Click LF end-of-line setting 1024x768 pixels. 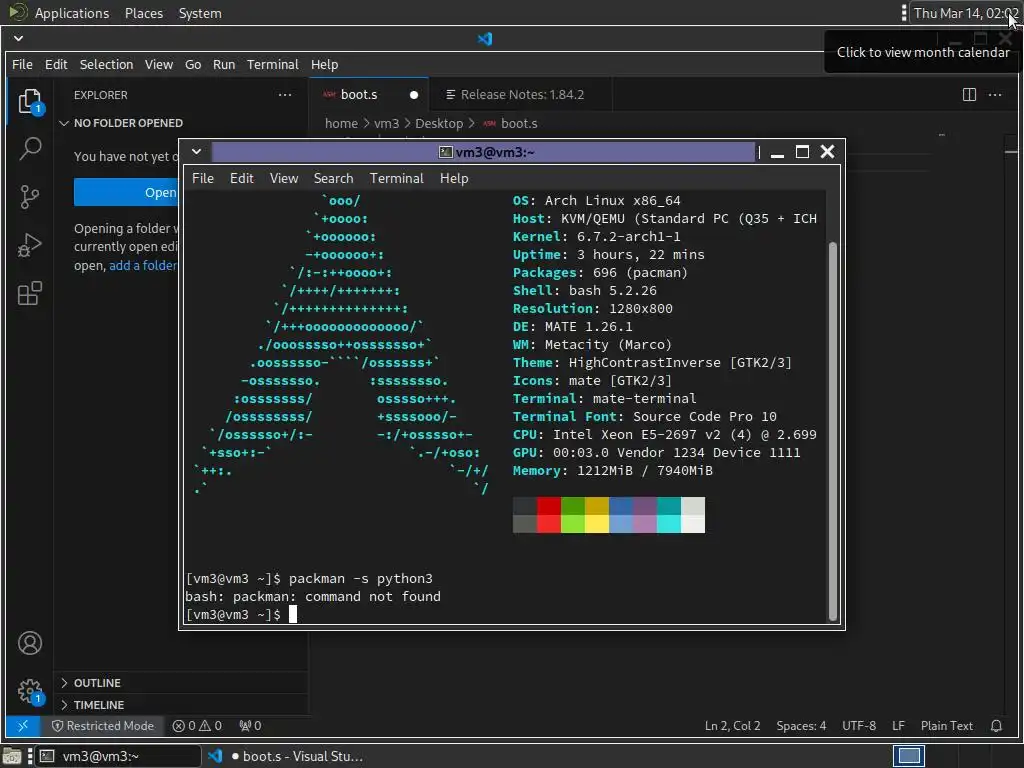(898, 726)
